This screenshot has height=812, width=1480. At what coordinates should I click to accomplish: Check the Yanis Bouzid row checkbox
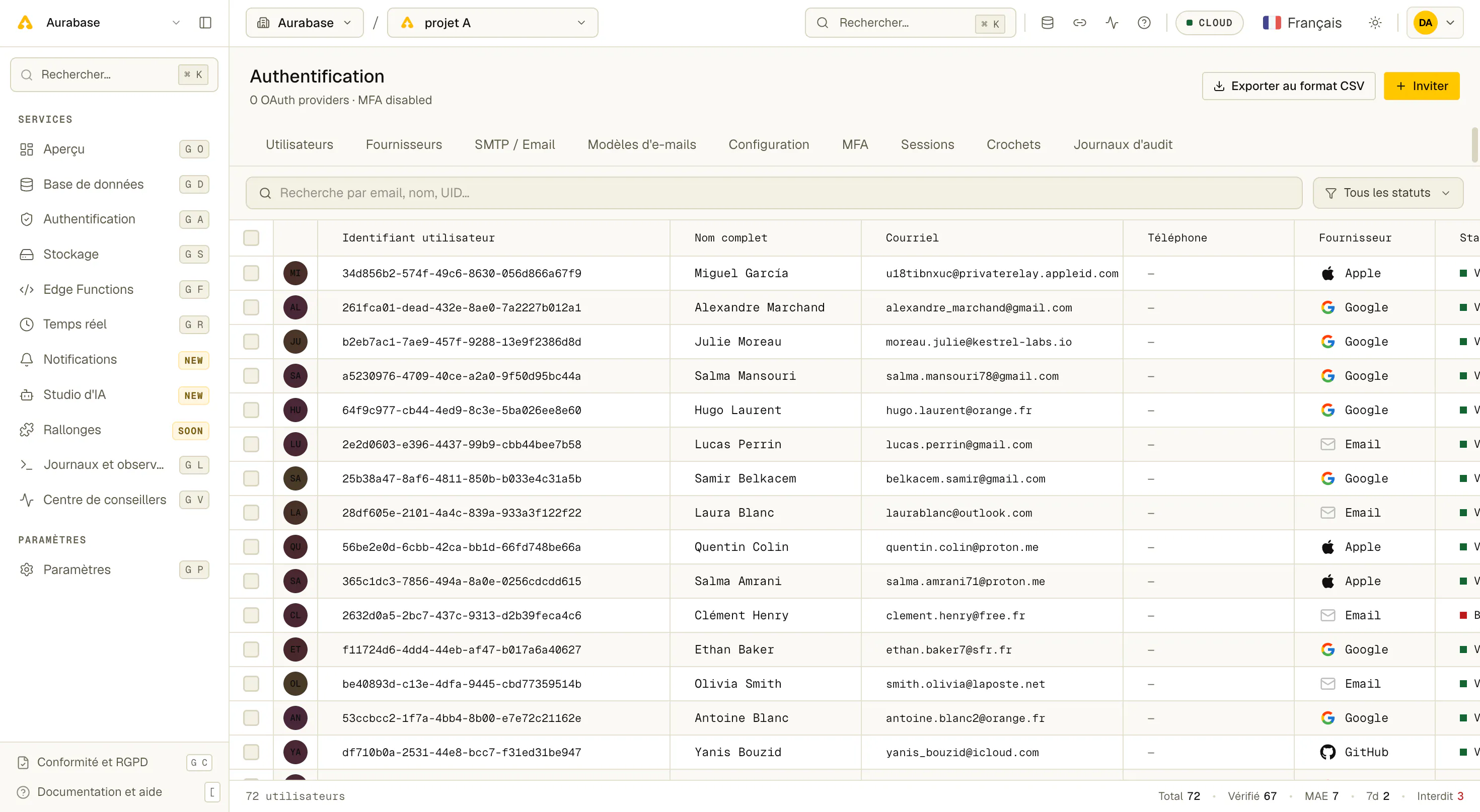(251, 752)
